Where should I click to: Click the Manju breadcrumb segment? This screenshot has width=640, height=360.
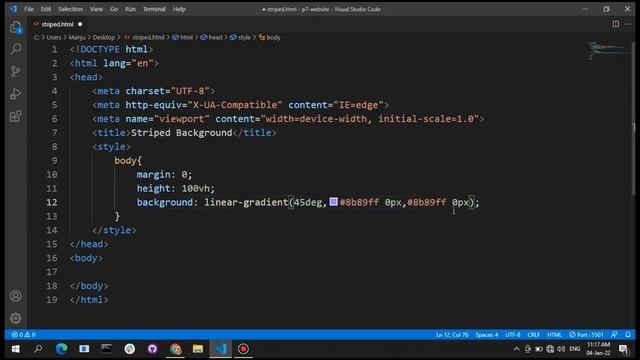[x=77, y=38]
